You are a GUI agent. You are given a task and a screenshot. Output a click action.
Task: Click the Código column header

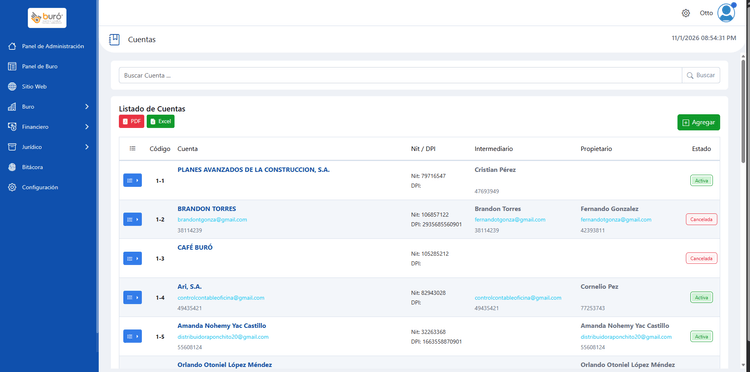click(160, 149)
